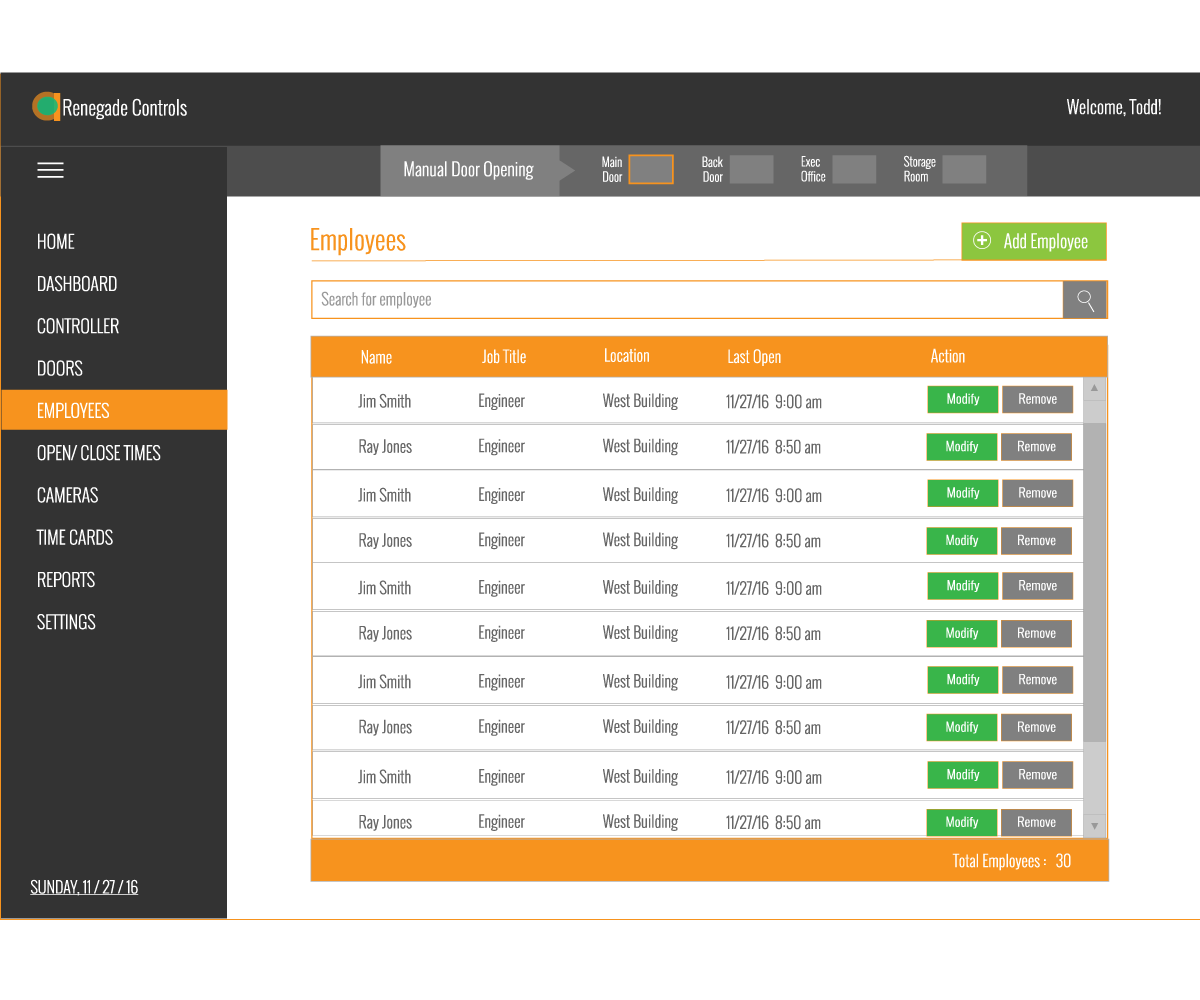This screenshot has width=1200, height=1000.
Task: Click the search magnifying glass icon
Action: tap(1084, 299)
